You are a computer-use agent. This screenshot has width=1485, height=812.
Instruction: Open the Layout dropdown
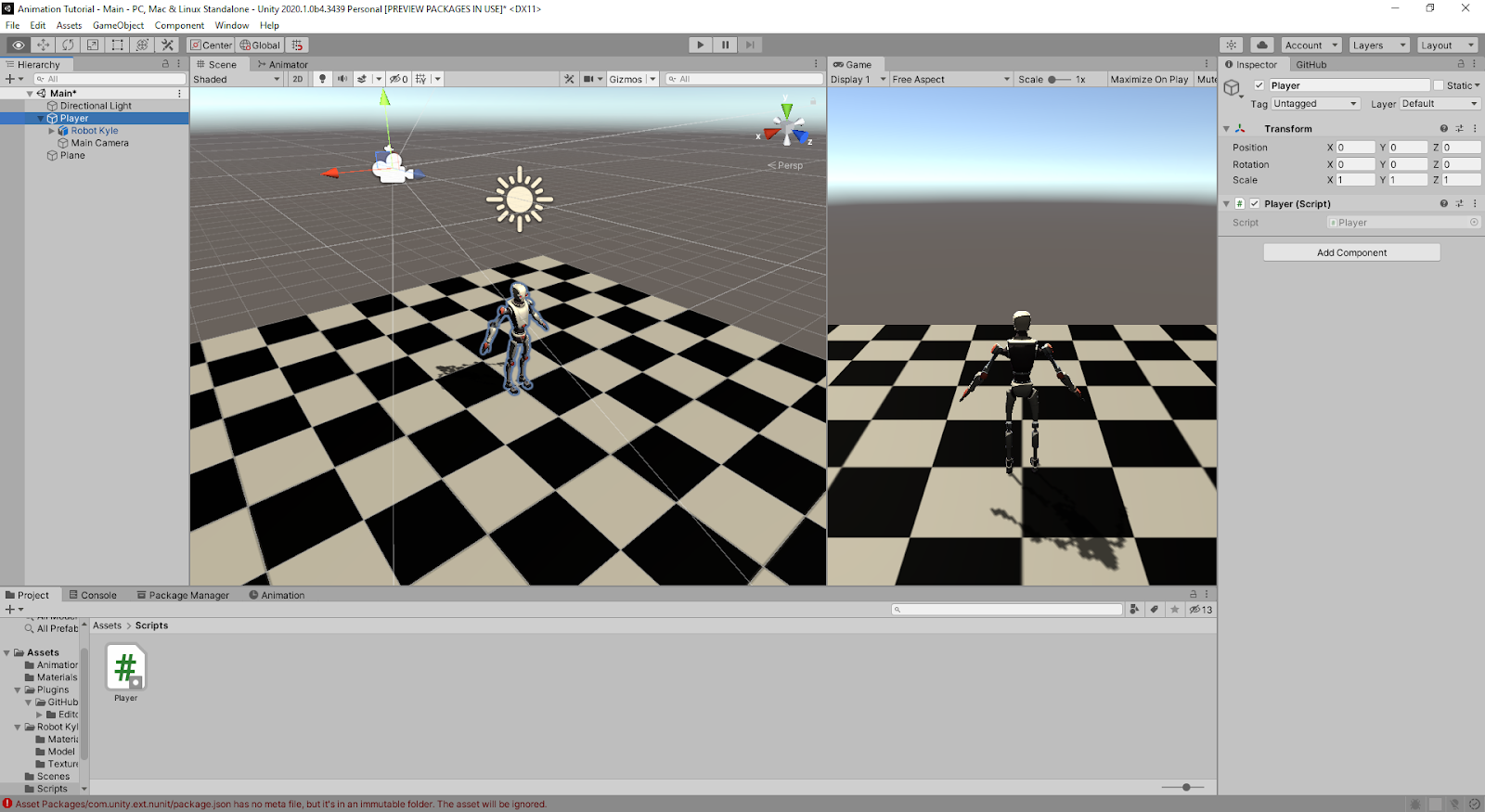coord(1447,45)
